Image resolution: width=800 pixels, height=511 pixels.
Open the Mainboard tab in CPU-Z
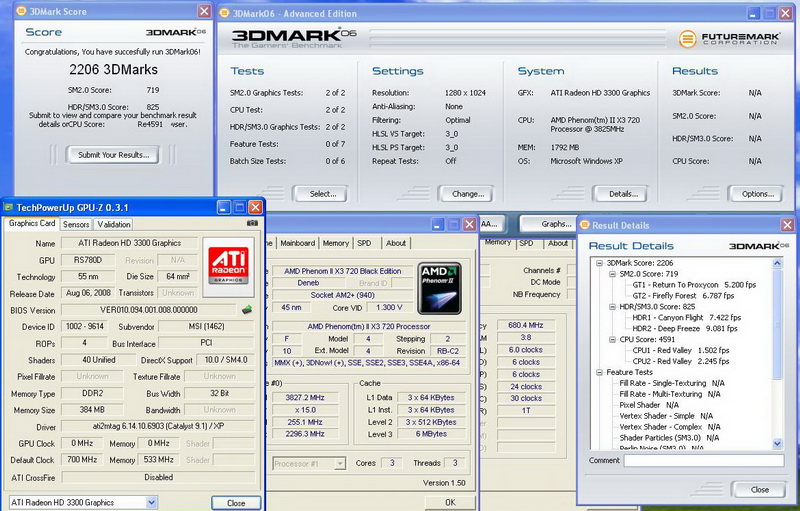297,243
